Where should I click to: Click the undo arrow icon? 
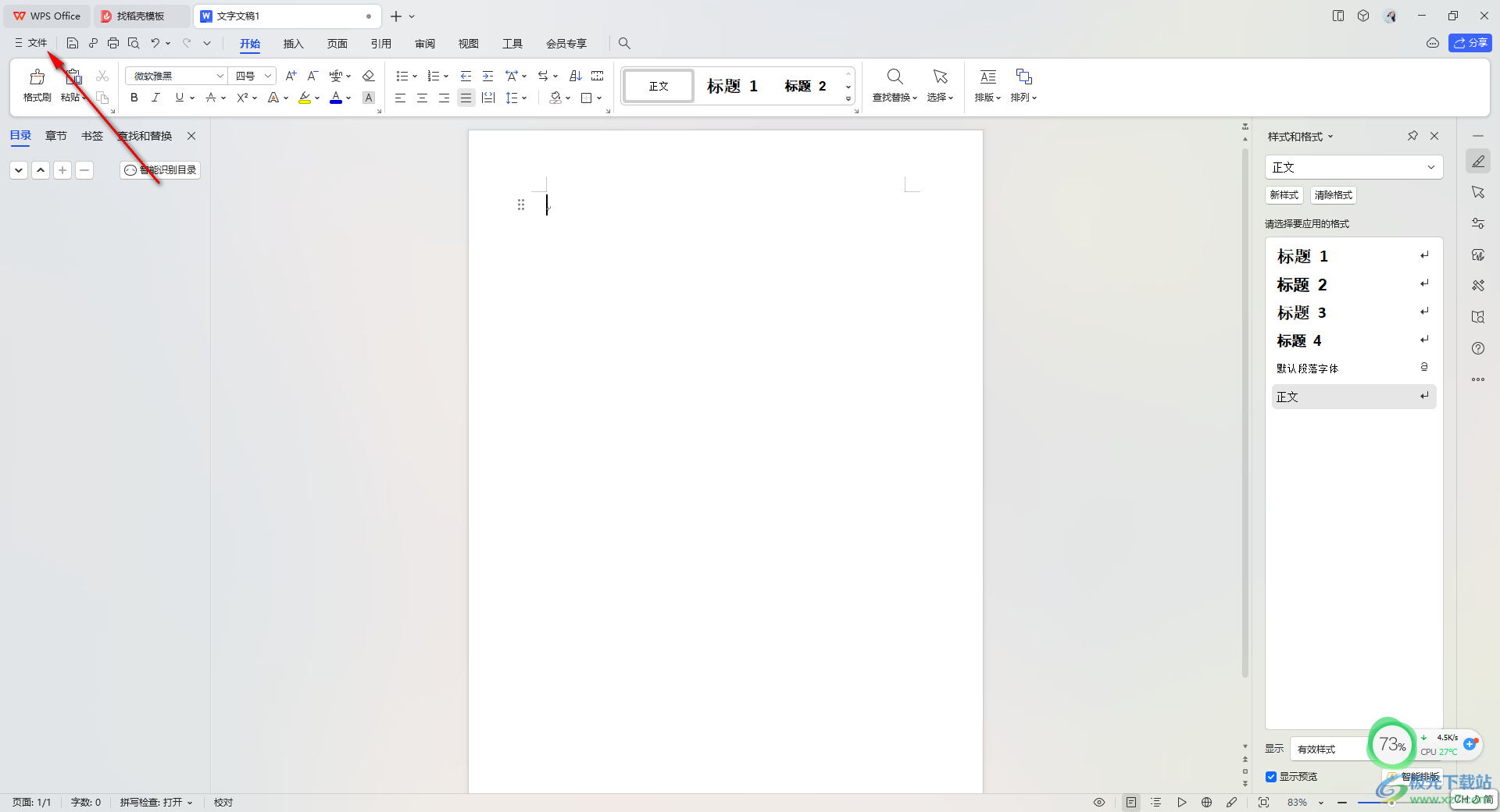pyautogui.click(x=155, y=43)
